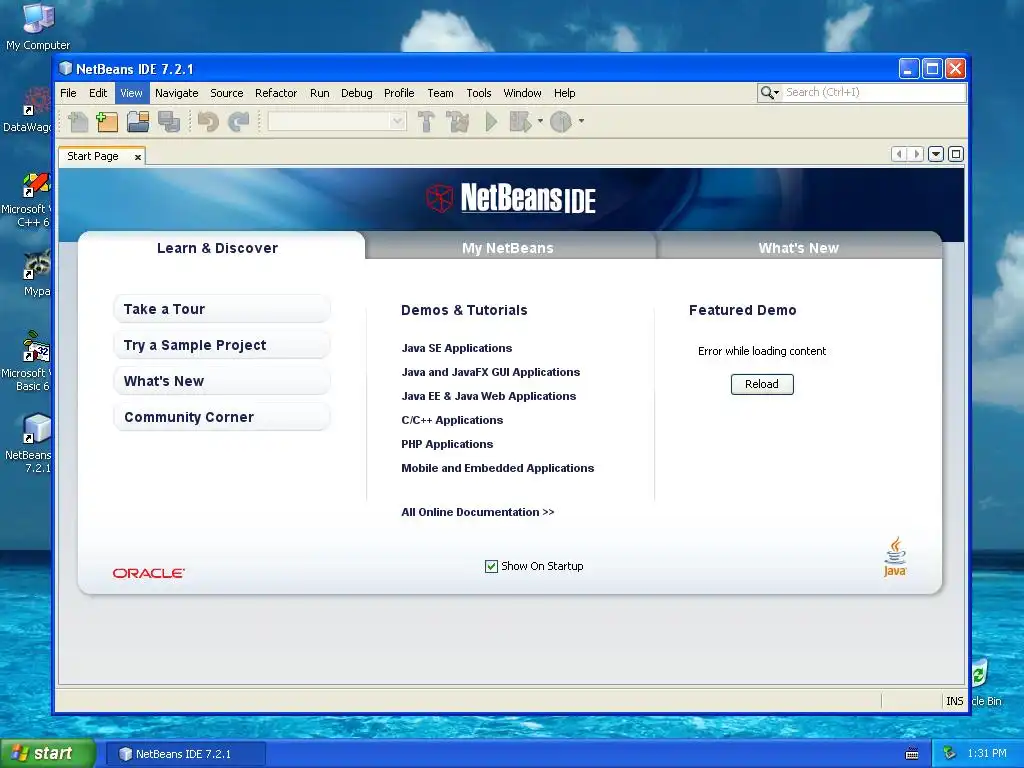Open the project configuration combo box
The image size is (1024, 768).
(x=337, y=121)
